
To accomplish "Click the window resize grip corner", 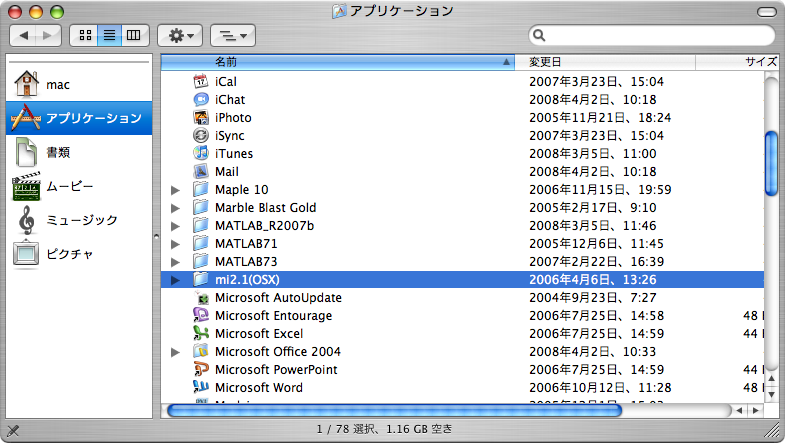I will pyautogui.click(x=773, y=431).
